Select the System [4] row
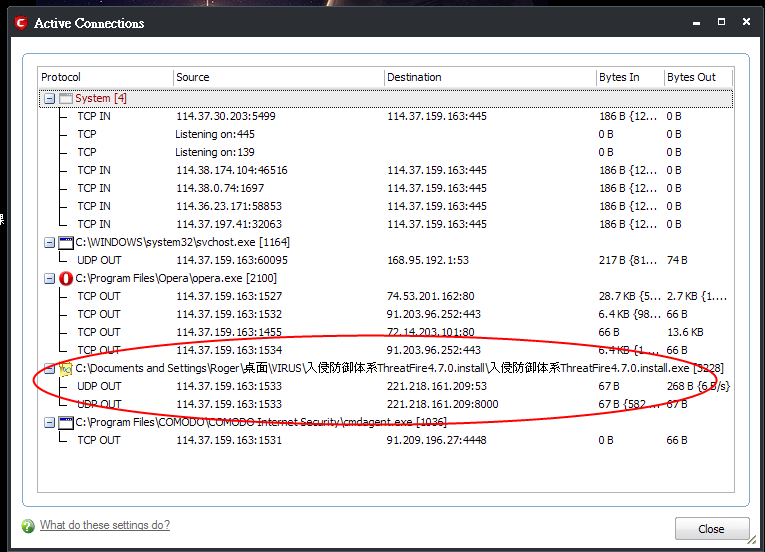765x552 pixels. 385,98
